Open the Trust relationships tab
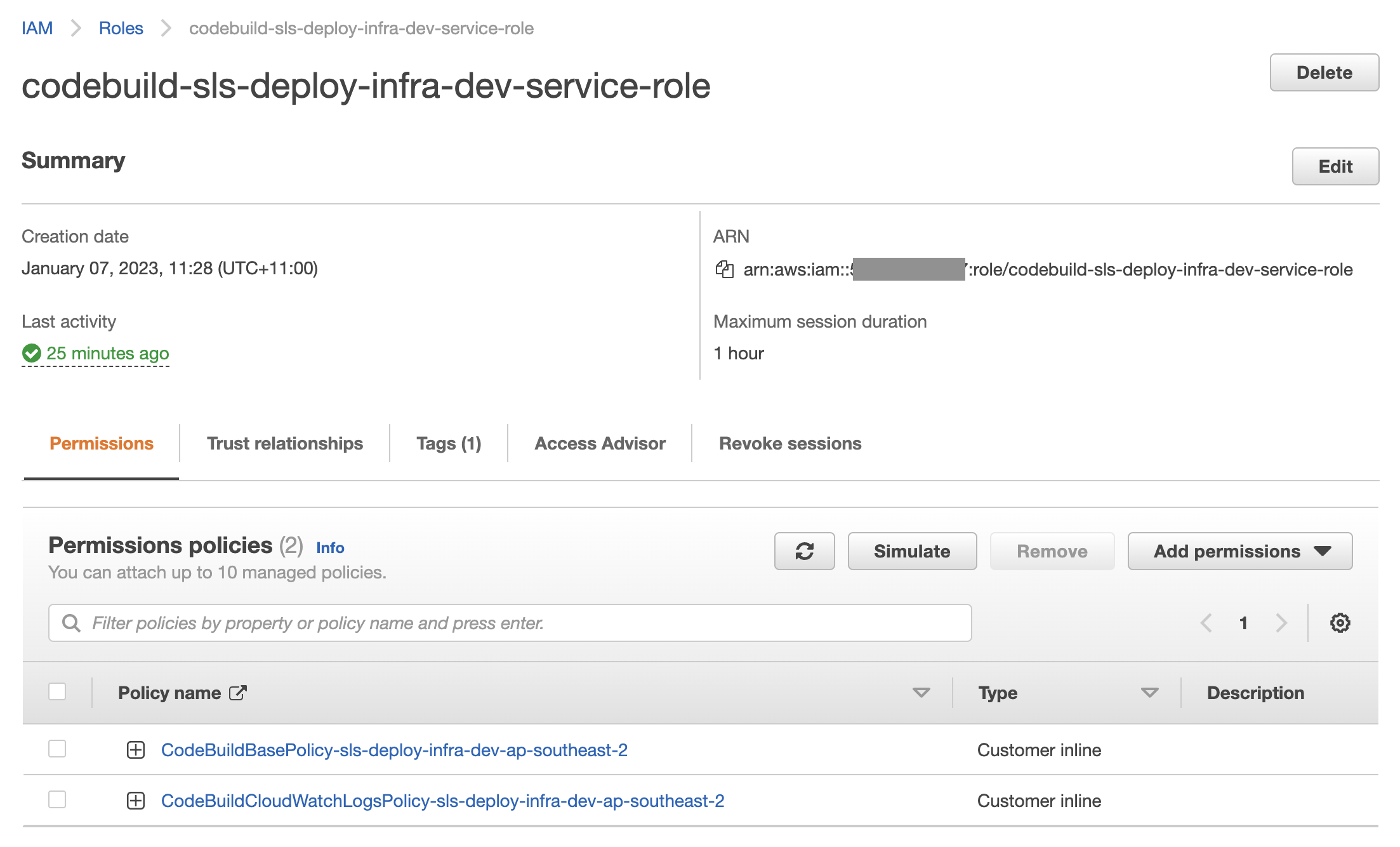 pyautogui.click(x=285, y=443)
